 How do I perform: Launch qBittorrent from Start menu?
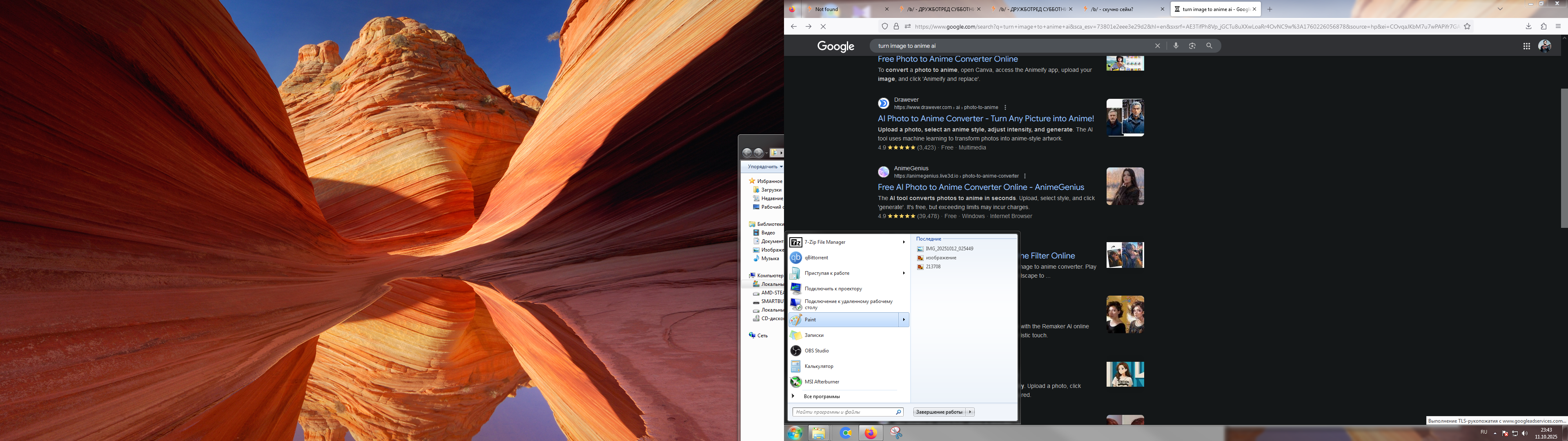point(816,258)
